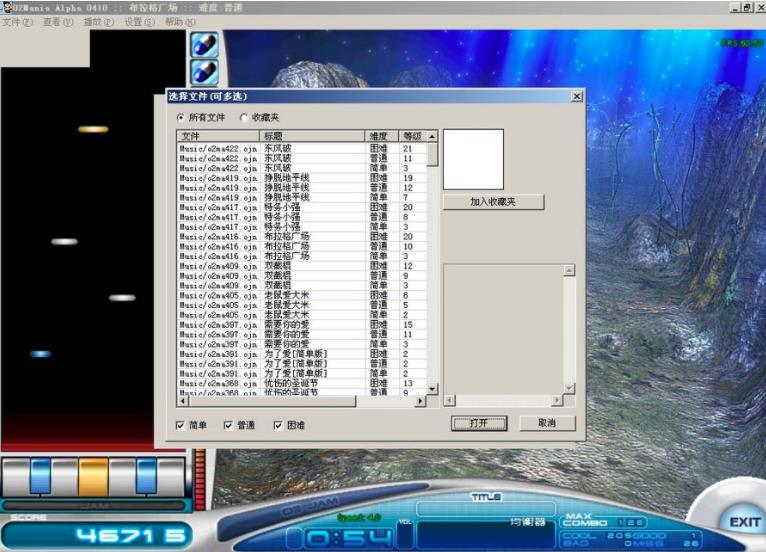The height and width of the screenshot is (552, 766).
Task: Click the file list's horizontal scrollbar thumb
Action: coord(272,401)
